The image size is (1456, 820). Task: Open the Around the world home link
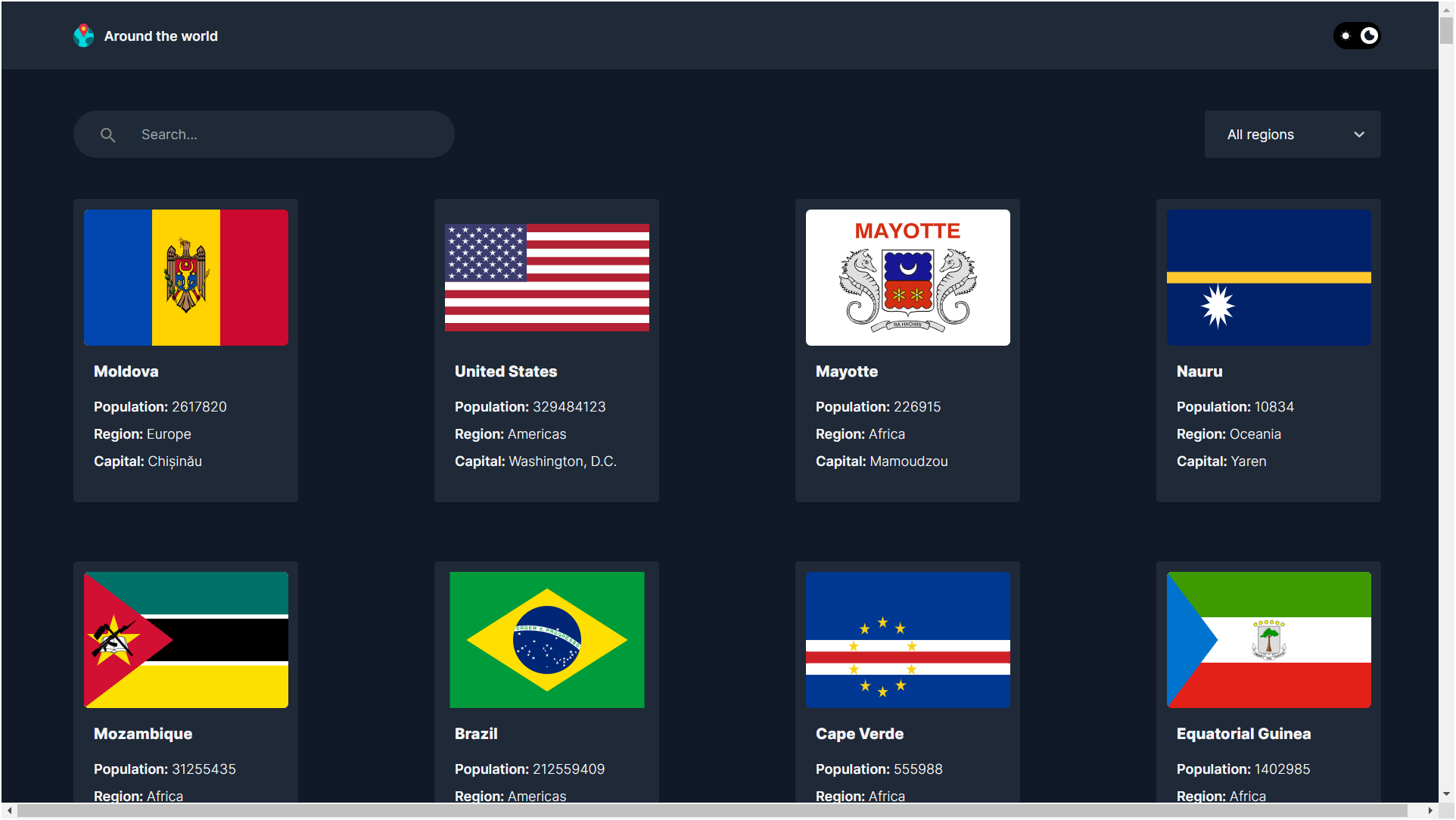[160, 36]
